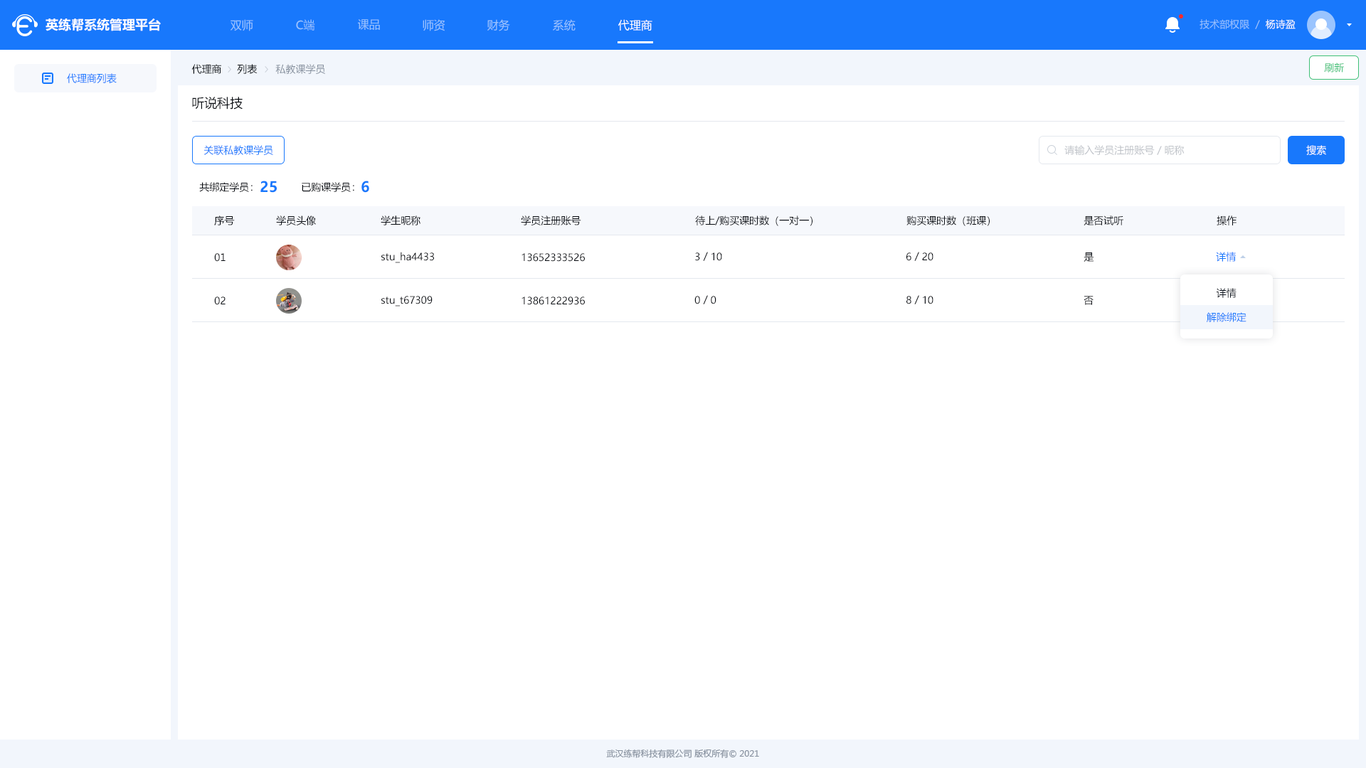Click the 英练帮 platform logo icon
Viewport: 1366px width, 768px height.
coord(25,25)
